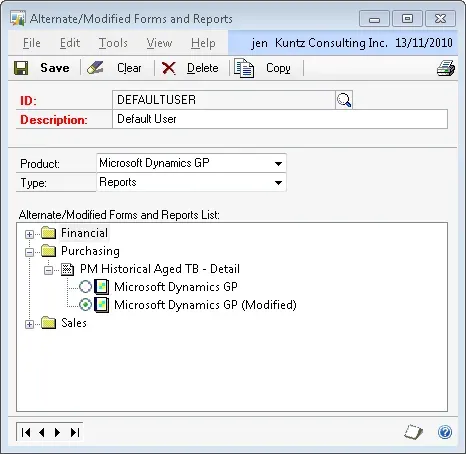The height and width of the screenshot is (454, 466).
Task: Select PM Historical Aged TB - Detail text
Action: click(160, 269)
